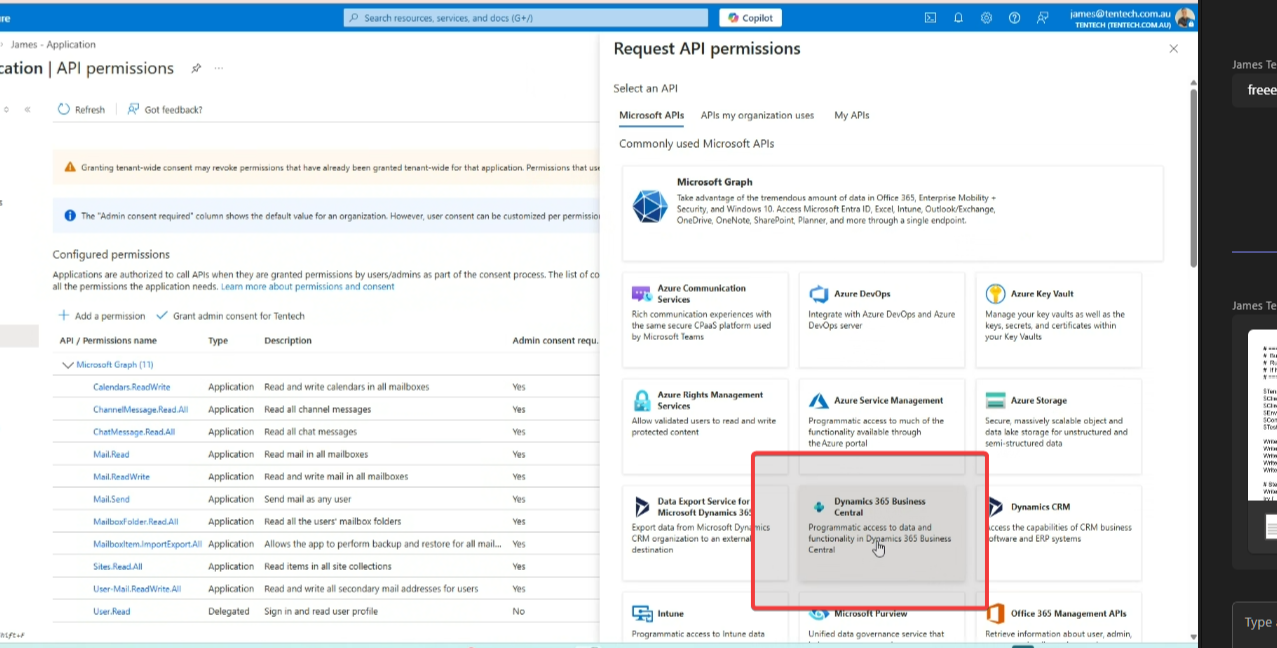Switch to APIs my organization uses tab
Image resolution: width=1277 pixels, height=648 pixels.
coord(757,115)
